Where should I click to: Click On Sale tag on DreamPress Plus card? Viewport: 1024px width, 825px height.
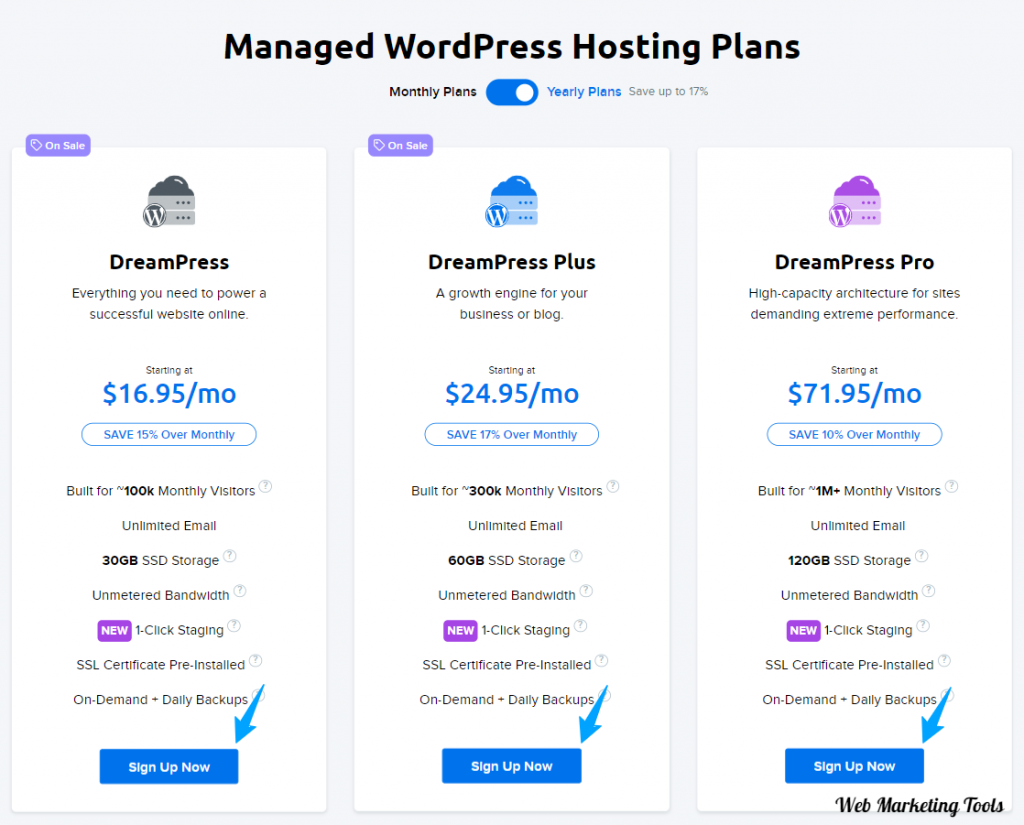pos(400,146)
